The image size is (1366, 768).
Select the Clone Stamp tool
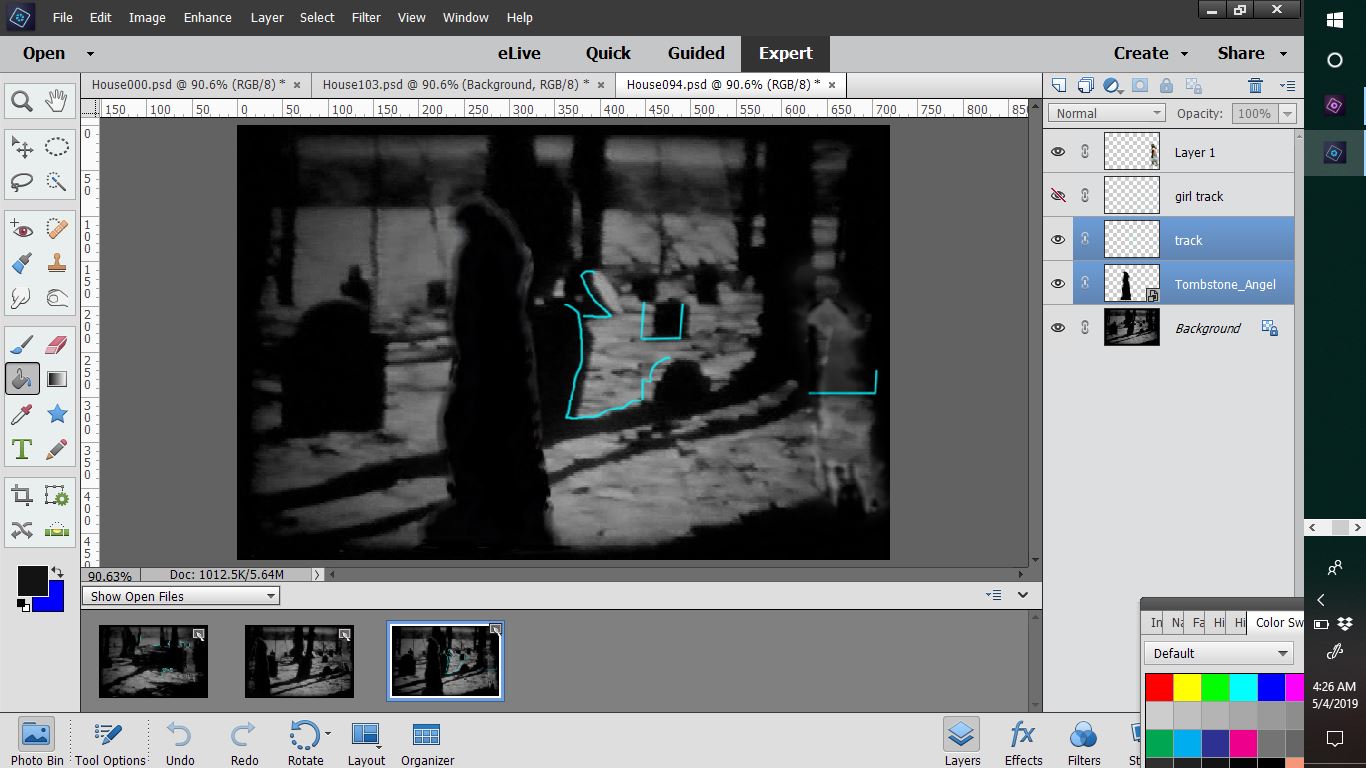(57, 264)
